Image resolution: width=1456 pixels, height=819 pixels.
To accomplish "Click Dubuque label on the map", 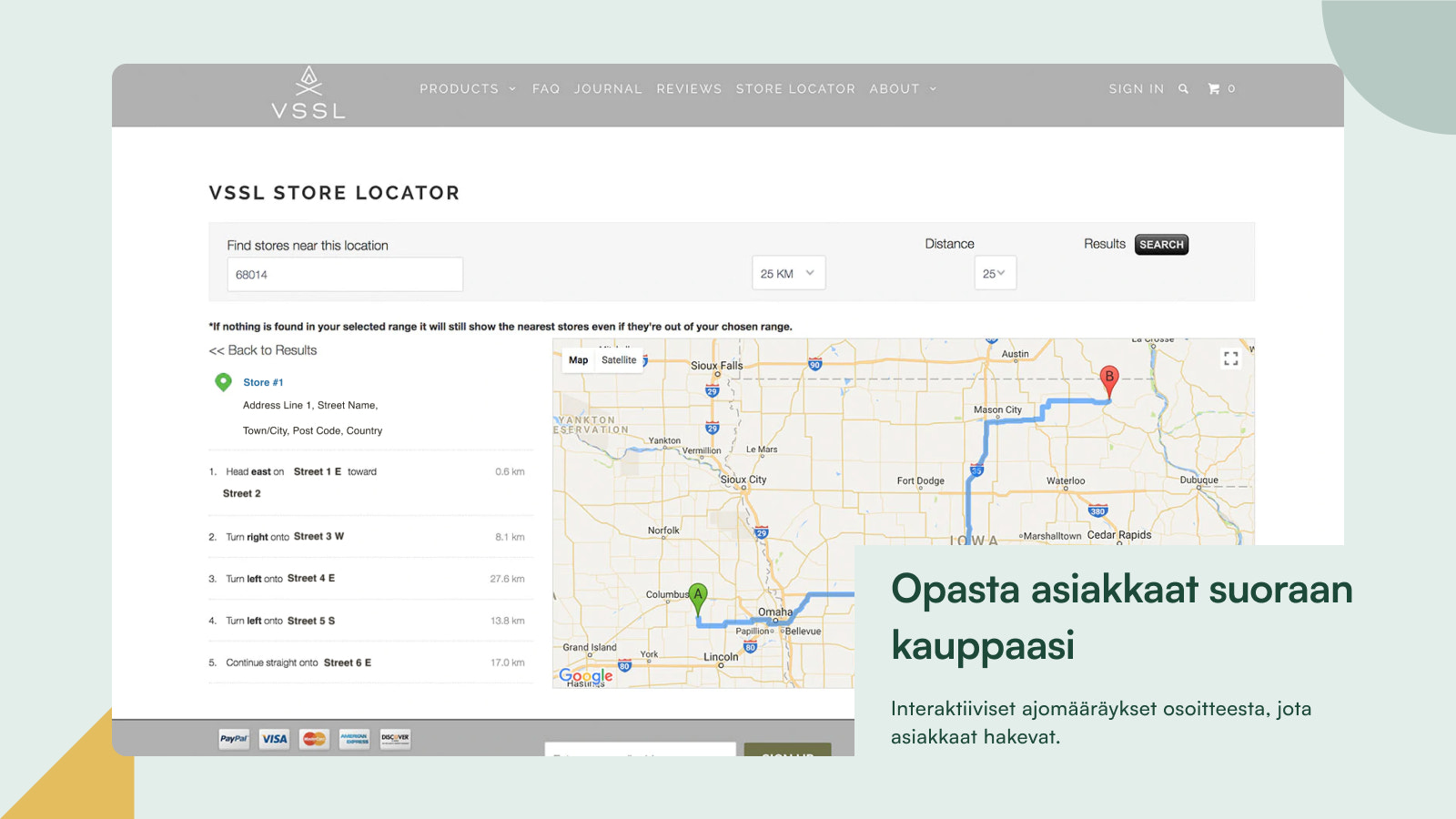I will click(1198, 480).
